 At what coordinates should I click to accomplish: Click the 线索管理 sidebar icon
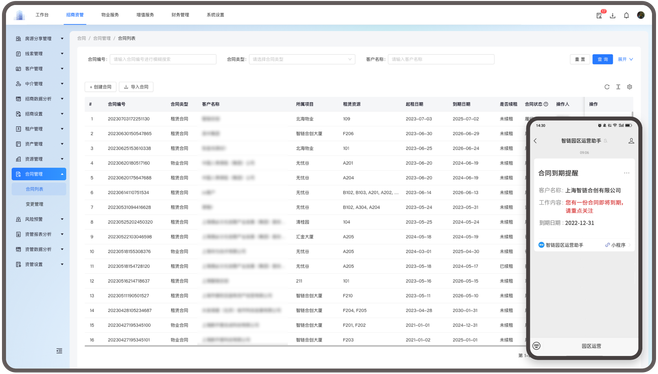pos(18,54)
